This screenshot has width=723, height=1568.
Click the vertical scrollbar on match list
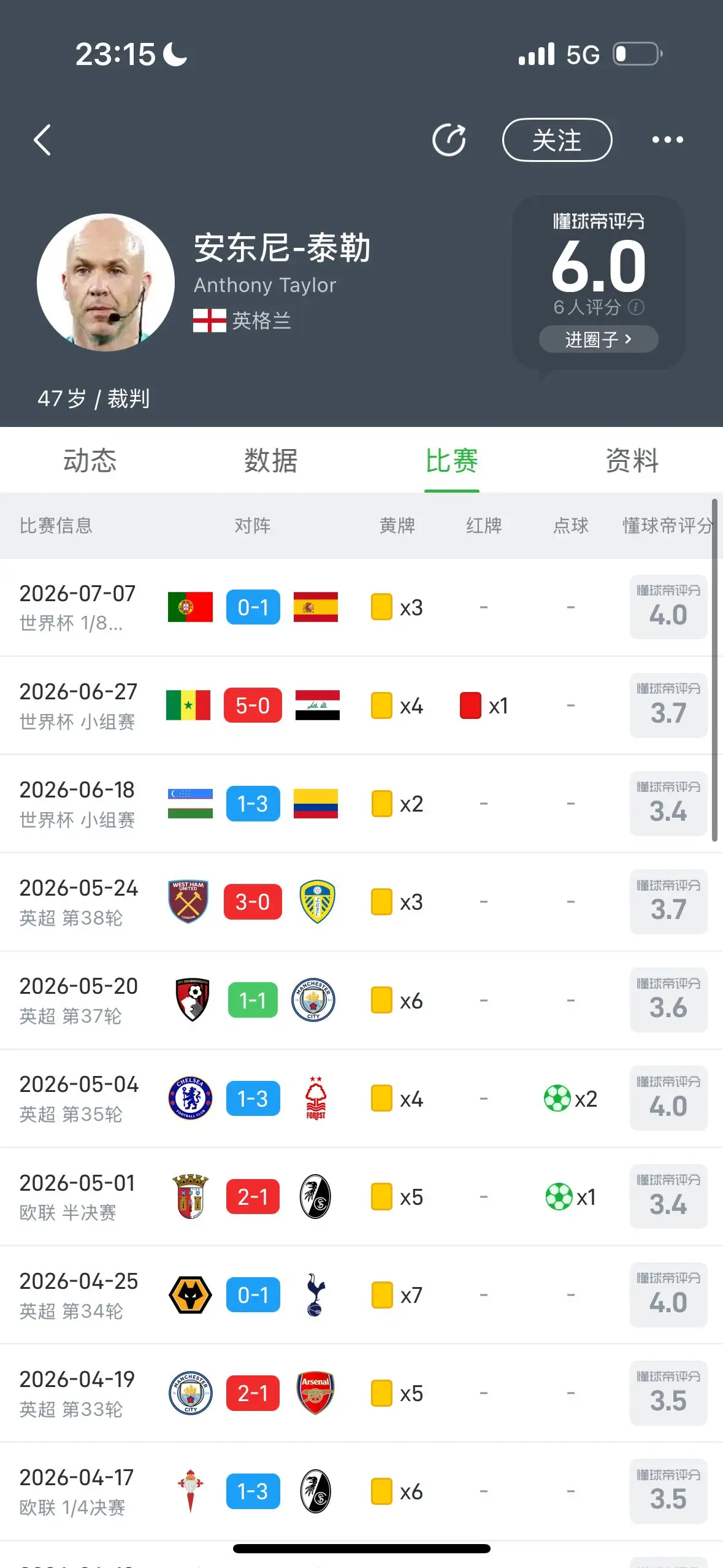pyautogui.click(x=714, y=670)
